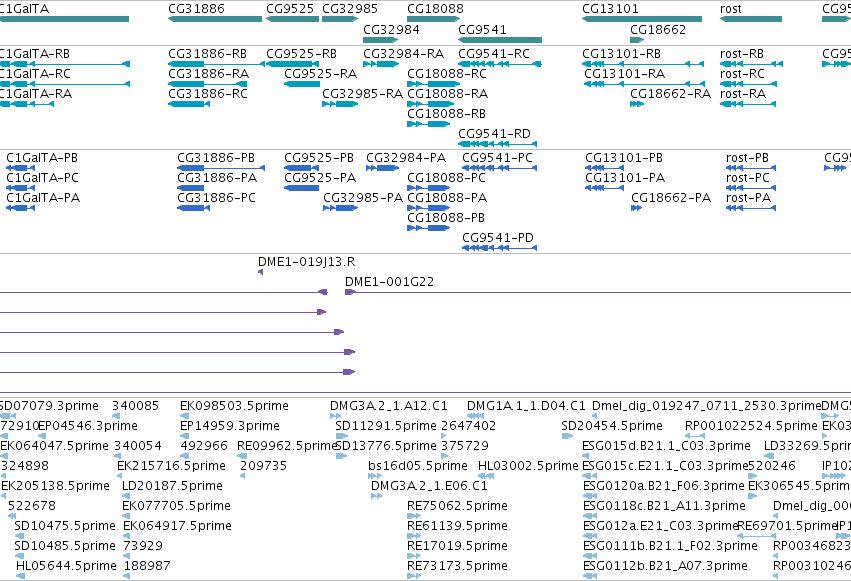The width and height of the screenshot is (851, 581).
Task: Click transcript CG9525-RB label
Action: tap(301, 54)
